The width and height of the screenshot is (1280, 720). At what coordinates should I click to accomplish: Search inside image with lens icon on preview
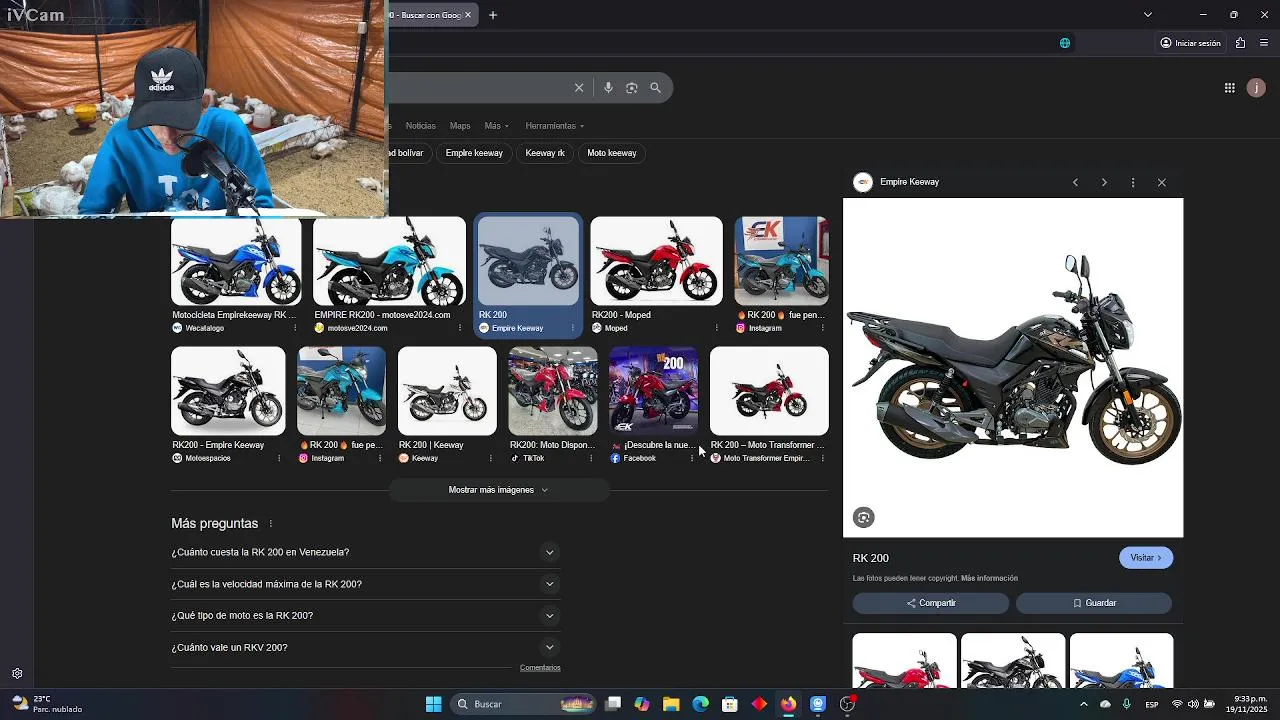[864, 517]
